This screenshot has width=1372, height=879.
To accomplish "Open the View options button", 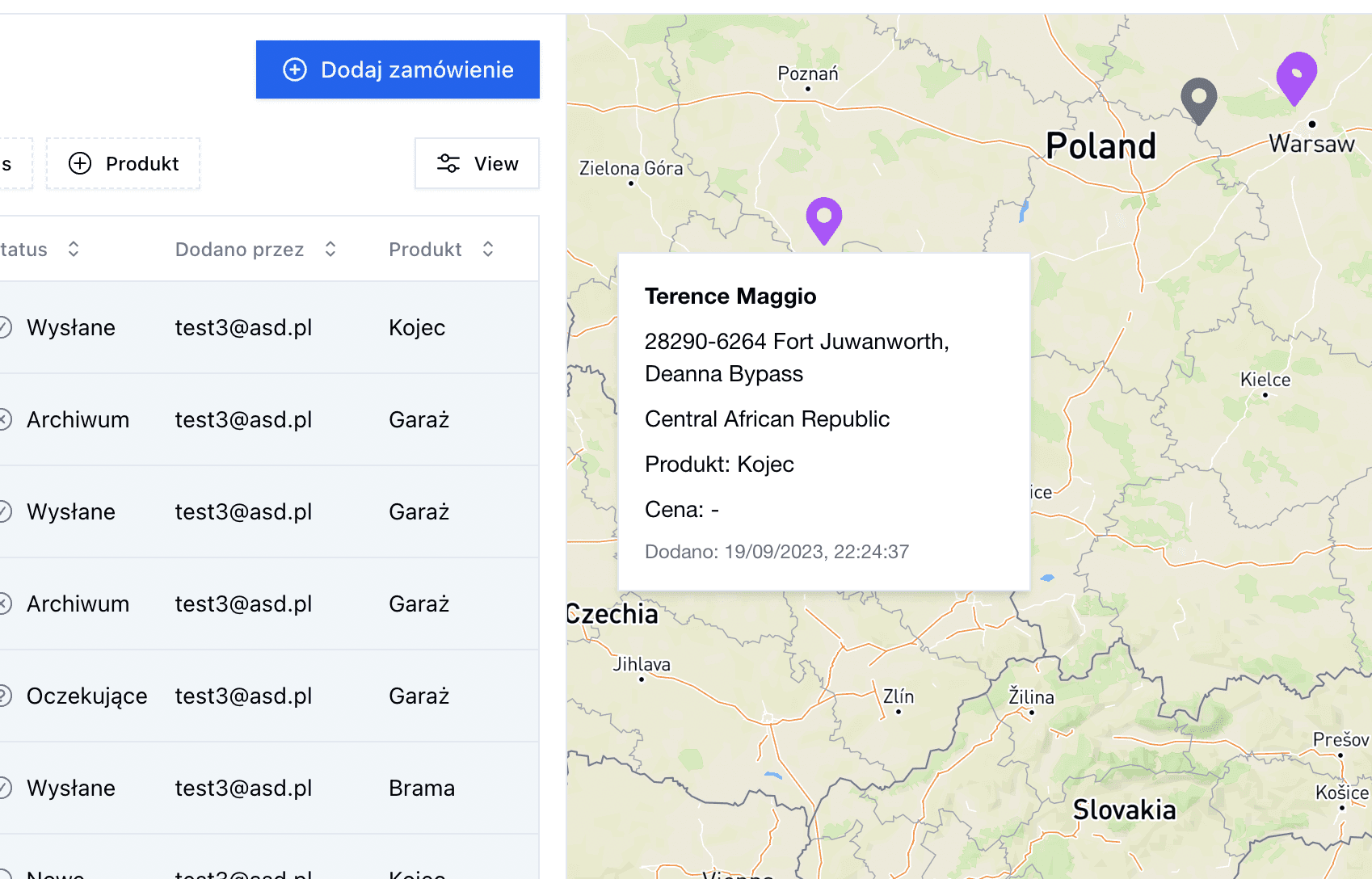I will (x=477, y=163).
